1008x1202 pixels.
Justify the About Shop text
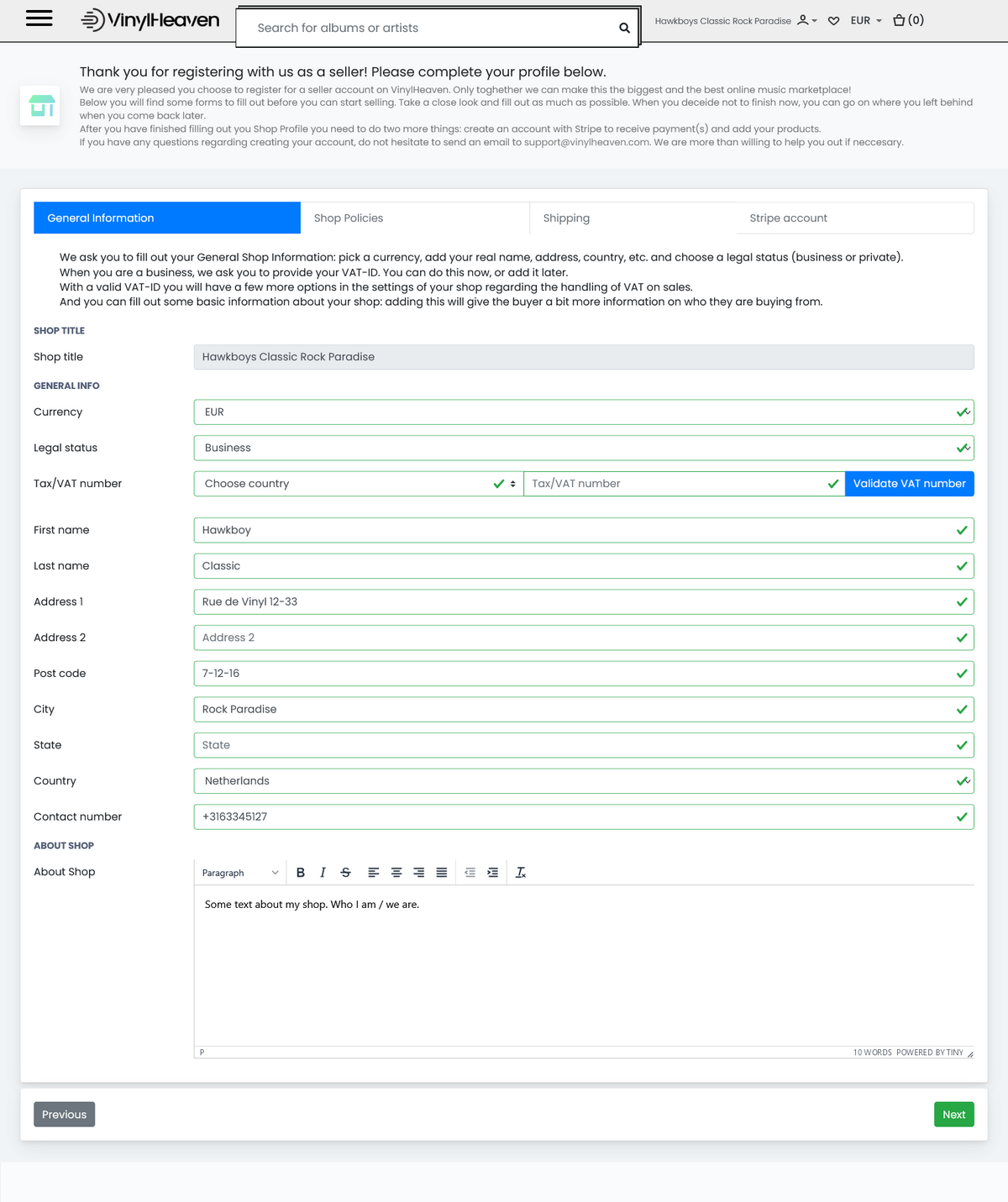pyautogui.click(x=442, y=873)
